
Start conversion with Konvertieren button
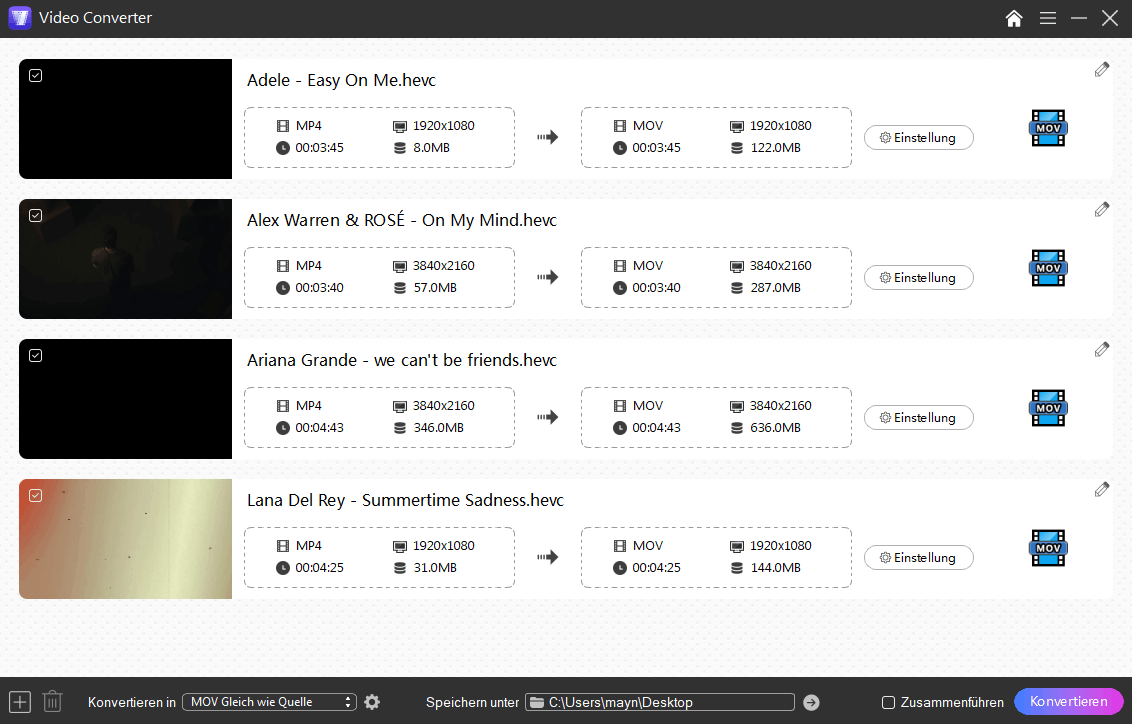[1068, 702]
